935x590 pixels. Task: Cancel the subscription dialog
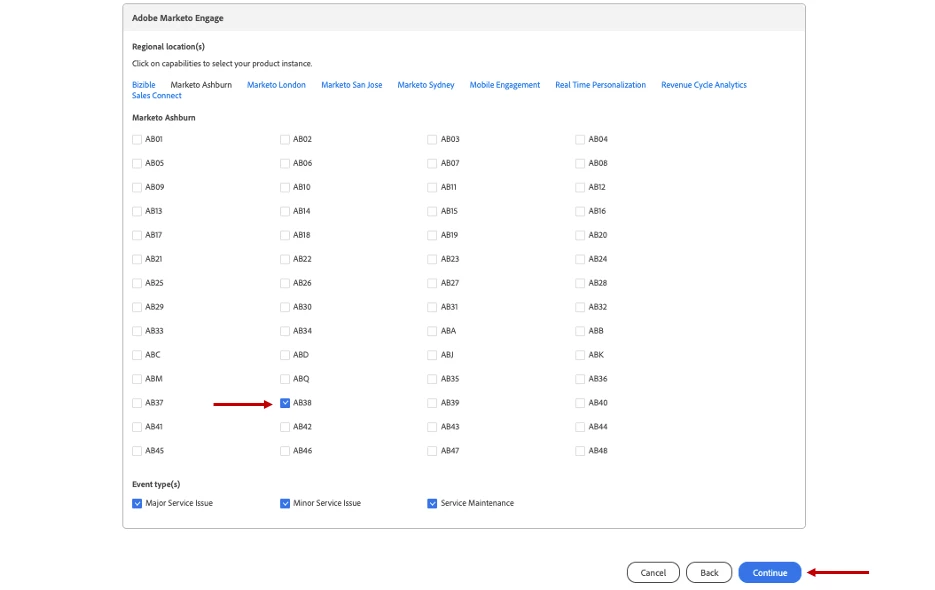(653, 573)
